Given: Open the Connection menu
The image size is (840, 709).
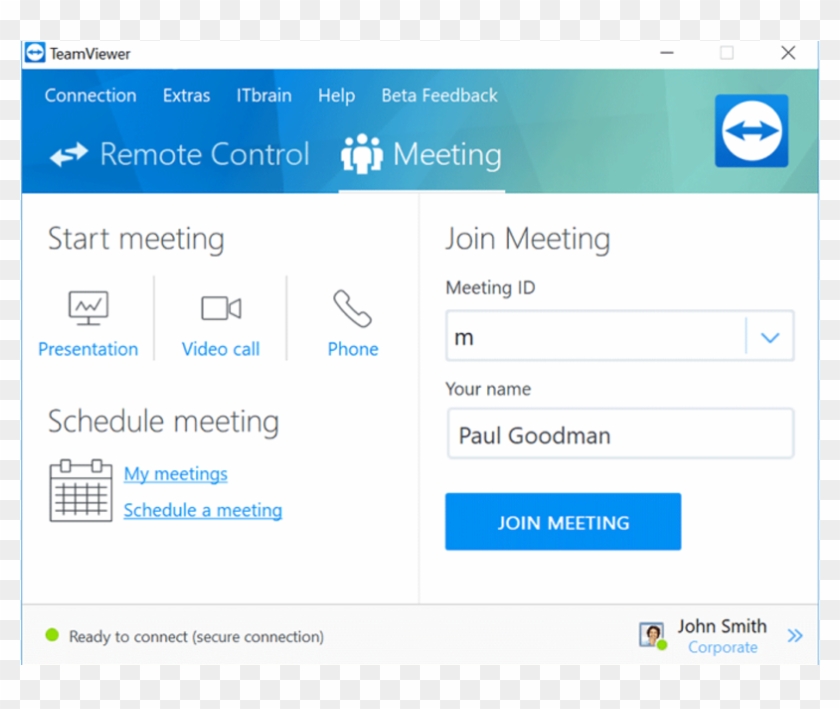Looking at the screenshot, I should point(90,96).
